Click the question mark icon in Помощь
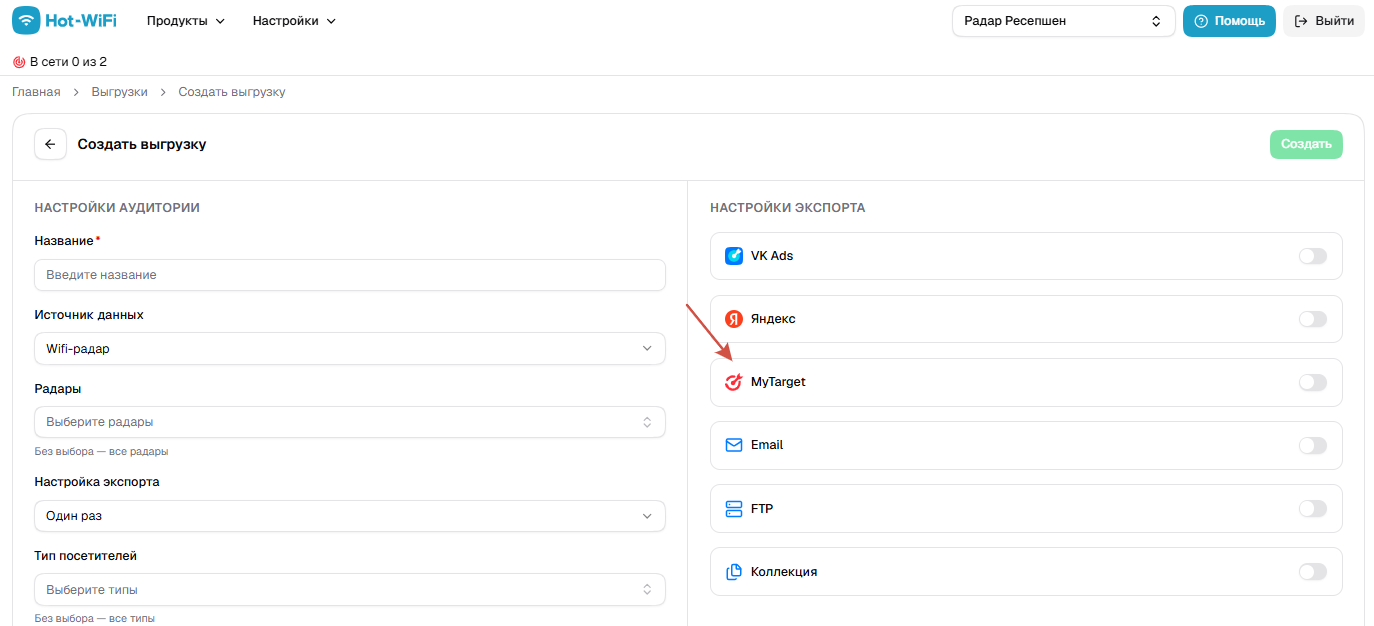Viewport: 1374px width, 626px height. tap(1201, 21)
